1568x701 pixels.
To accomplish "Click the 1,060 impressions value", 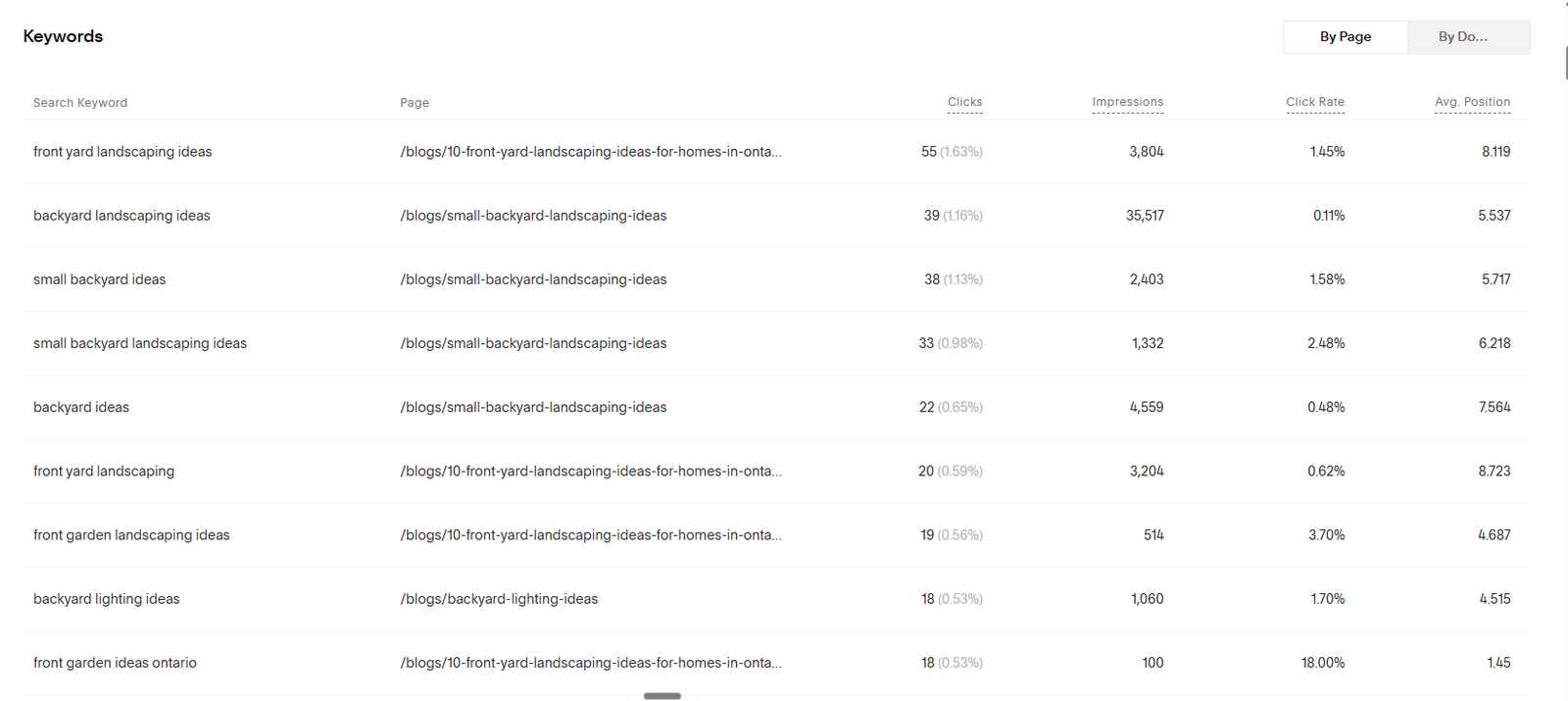I will pyautogui.click(x=1148, y=599).
